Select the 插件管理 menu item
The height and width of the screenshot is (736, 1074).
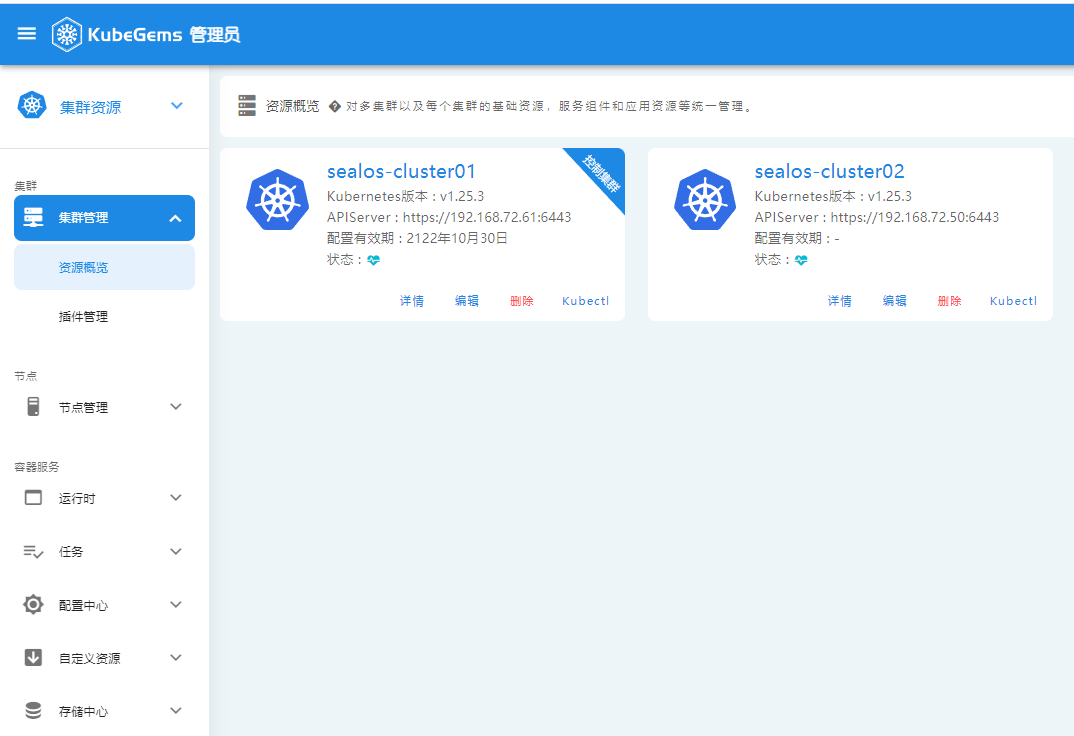pos(104,316)
